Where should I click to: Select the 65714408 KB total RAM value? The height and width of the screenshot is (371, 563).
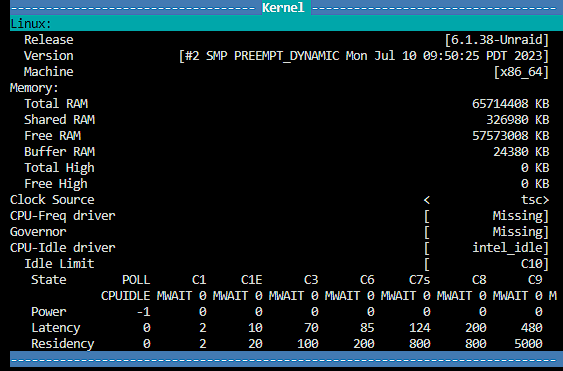tap(511, 103)
